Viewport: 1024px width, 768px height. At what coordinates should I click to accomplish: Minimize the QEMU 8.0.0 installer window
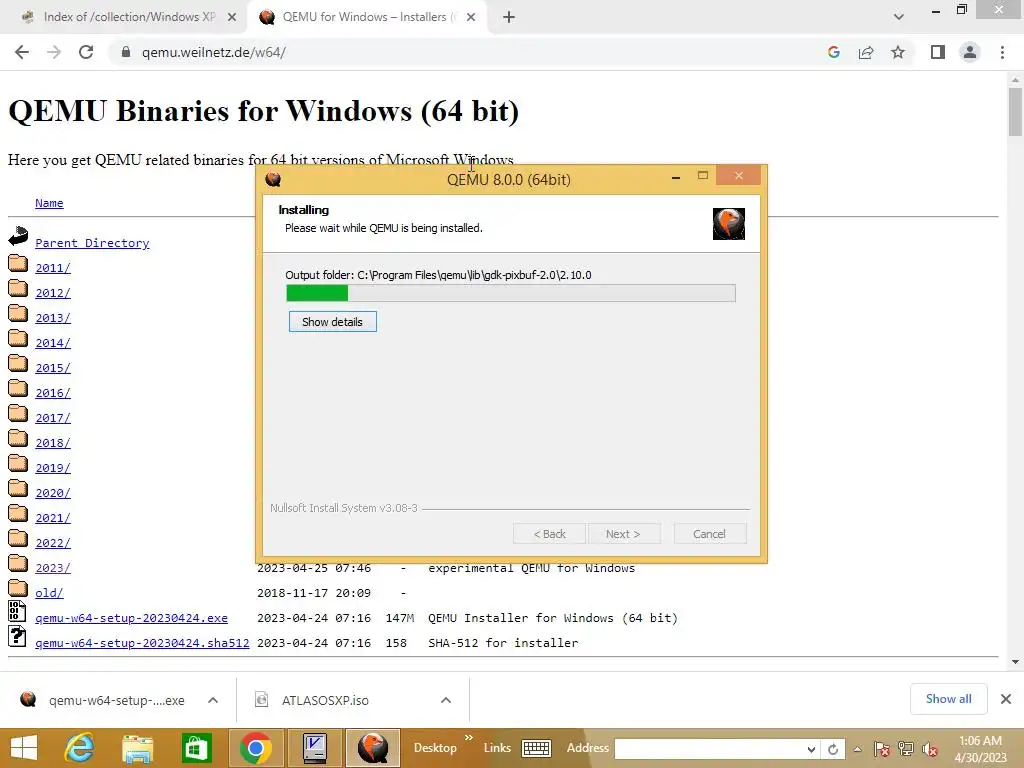(676, 176)
